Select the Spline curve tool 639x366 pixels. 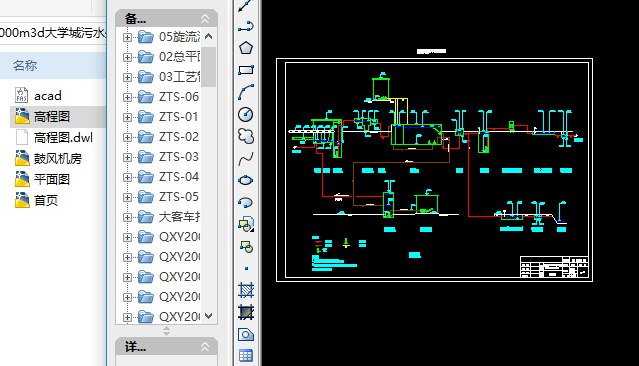(246, 159)
